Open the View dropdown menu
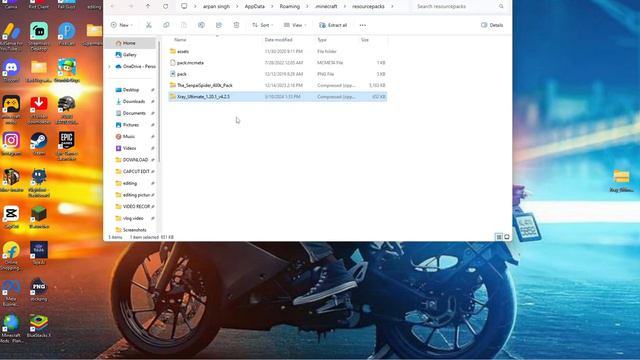This screenshot has width=640, height=360. (295, 25)
